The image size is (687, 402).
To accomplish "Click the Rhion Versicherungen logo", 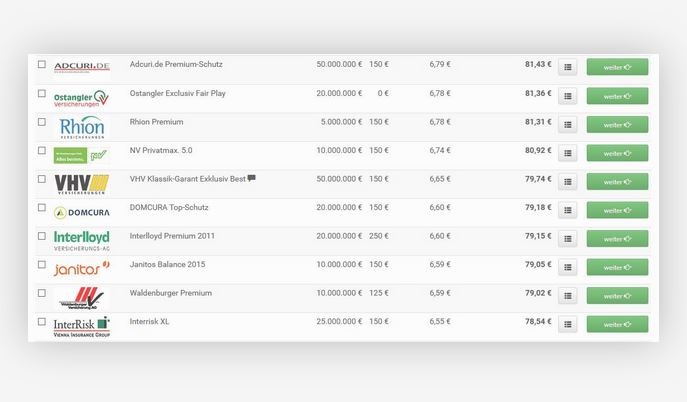I will (x=82, y=127).
